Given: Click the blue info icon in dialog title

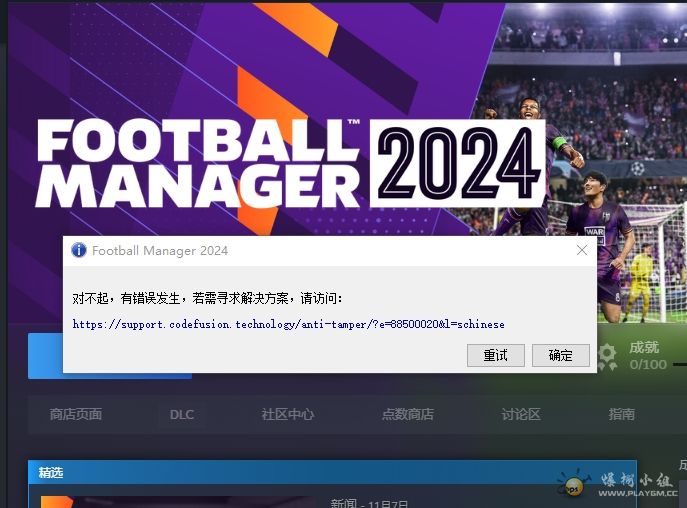Looking at the screenshot, I should pyautogui.click(x=79, y=250).
